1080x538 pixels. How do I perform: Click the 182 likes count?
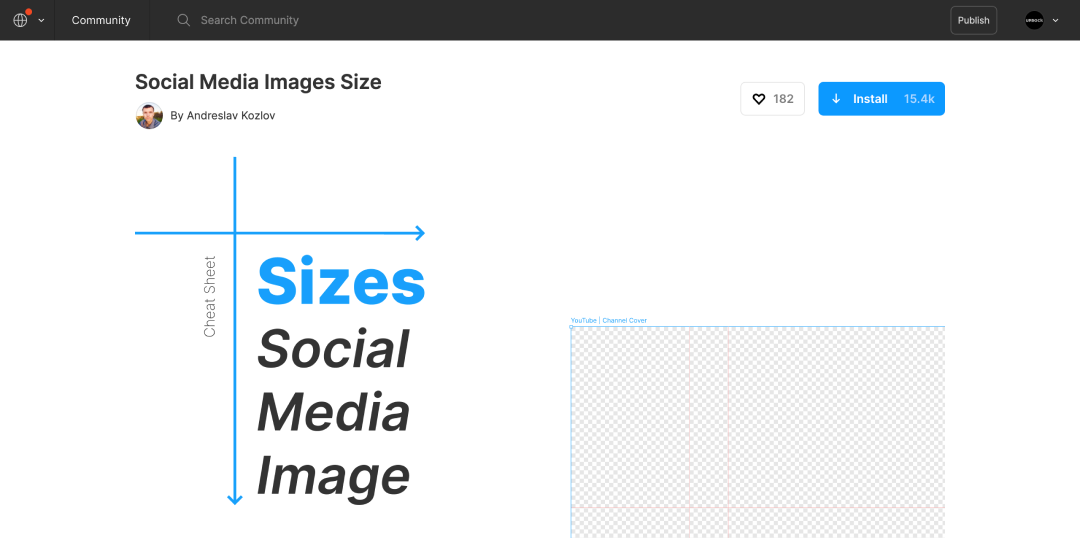783,99
